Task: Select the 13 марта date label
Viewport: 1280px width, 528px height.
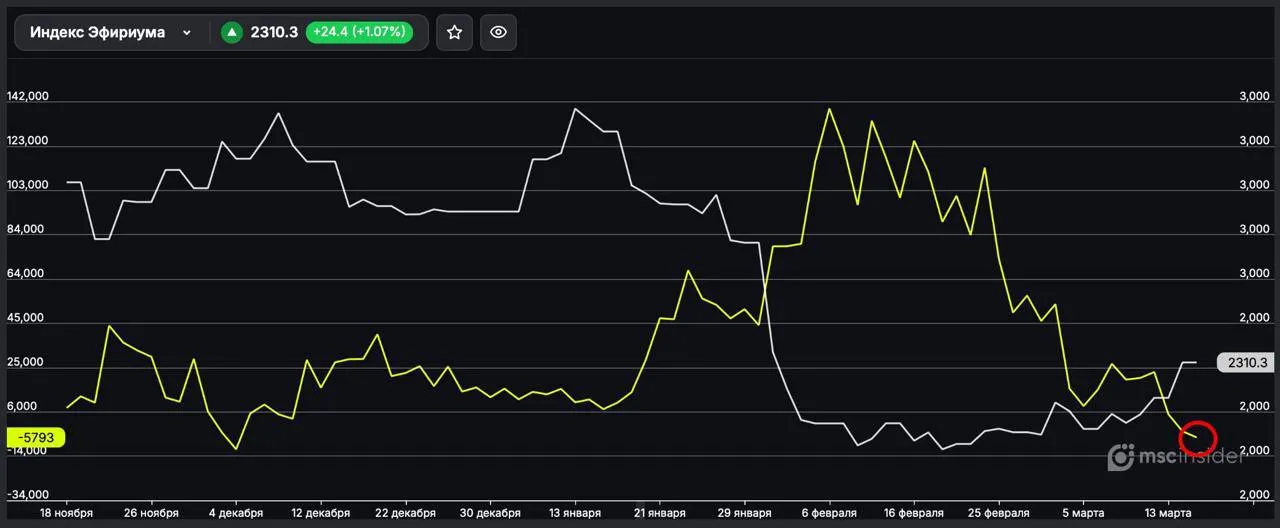Action: [x=1167, y=513]
